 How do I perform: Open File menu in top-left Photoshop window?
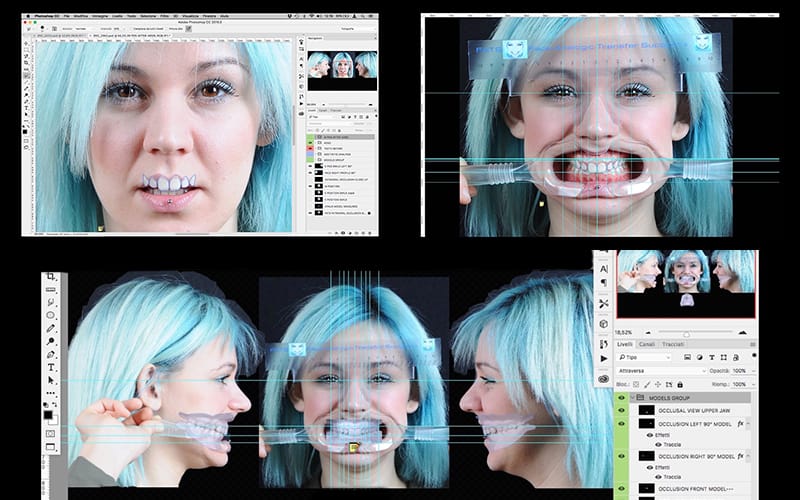pos(67,16)
